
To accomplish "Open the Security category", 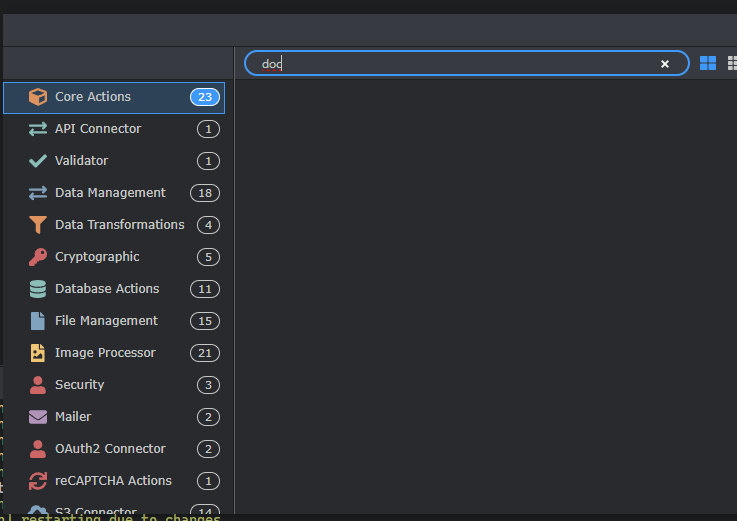I will 80,385.
